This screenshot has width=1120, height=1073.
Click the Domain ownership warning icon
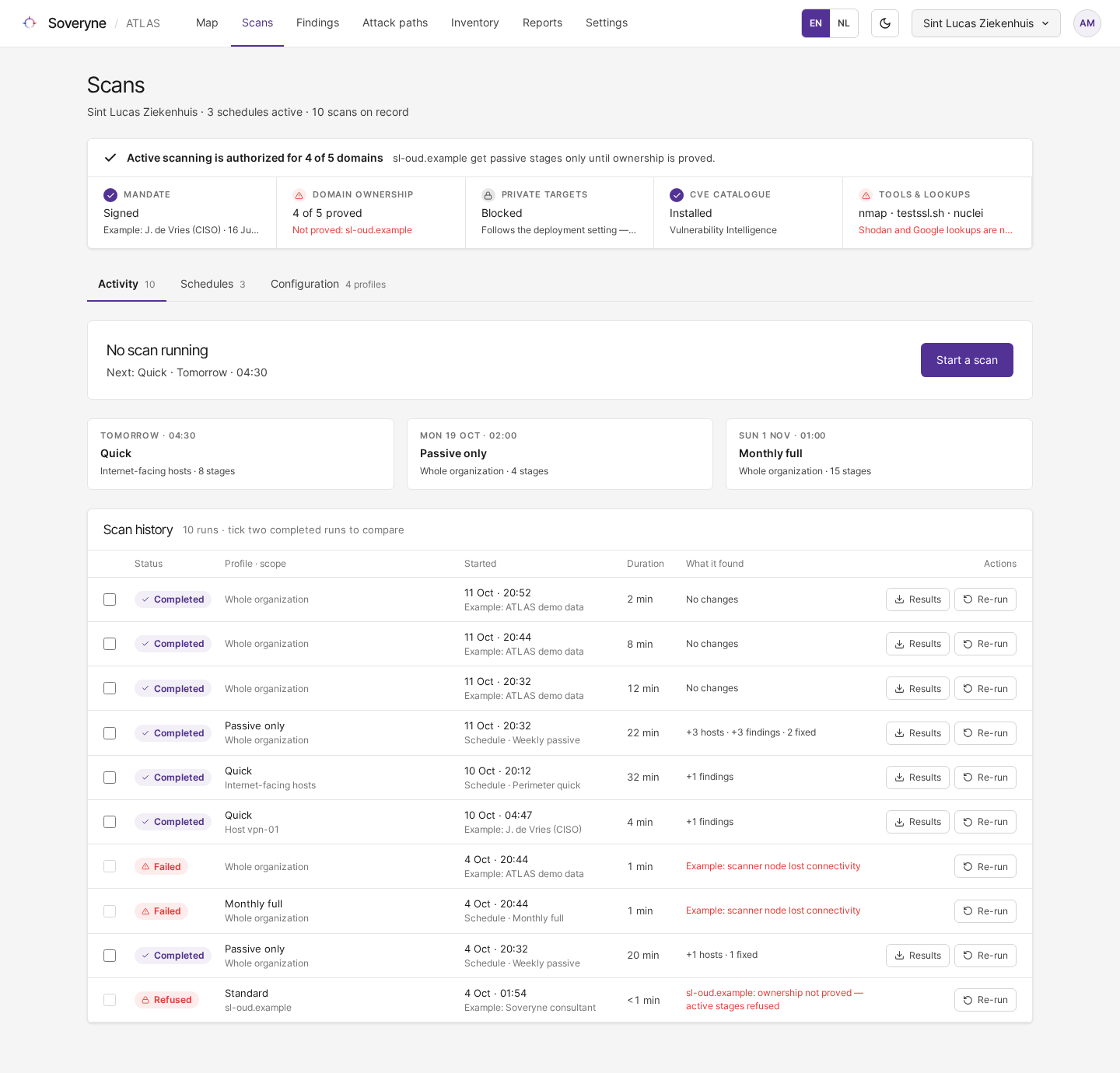point(299,195)
